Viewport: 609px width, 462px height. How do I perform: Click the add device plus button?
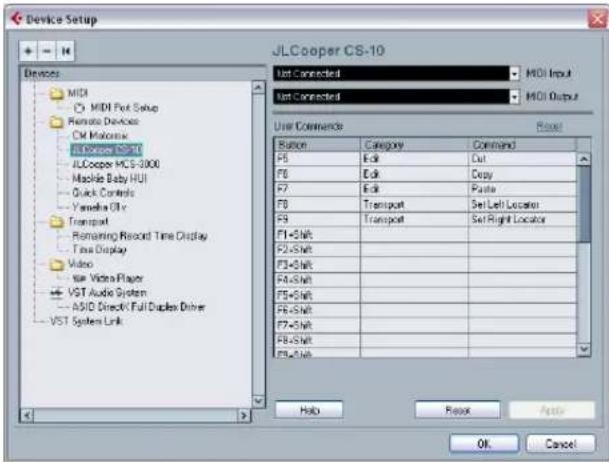pyautogui.click(x=28, y=51)
